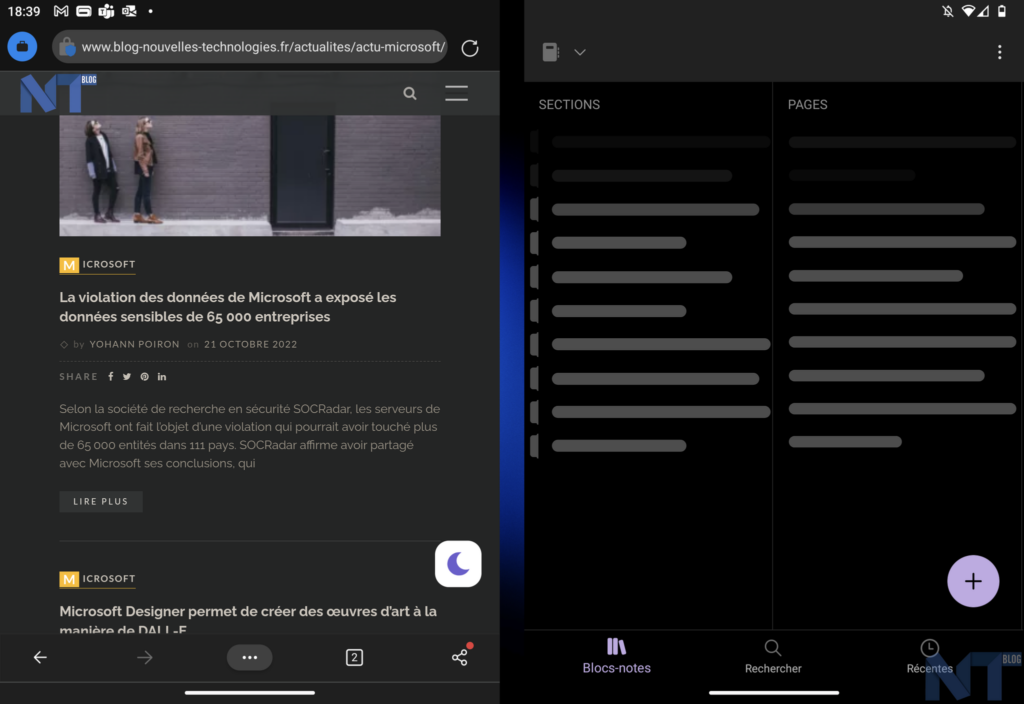Tap the Outlook notification icon in status bar
1024x704 pixels.
point(129,11)
